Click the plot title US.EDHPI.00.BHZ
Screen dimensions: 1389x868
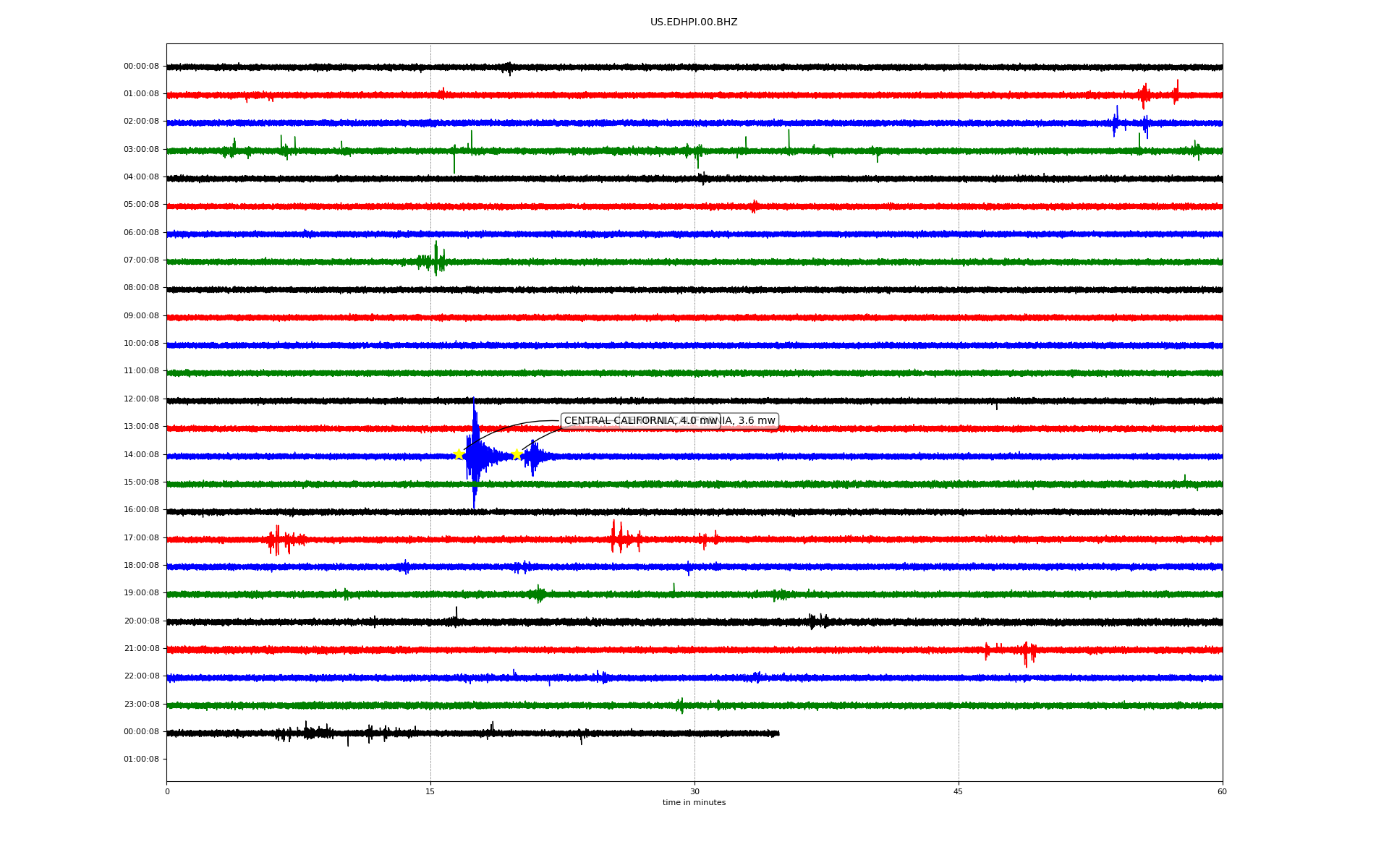[694, 22]
